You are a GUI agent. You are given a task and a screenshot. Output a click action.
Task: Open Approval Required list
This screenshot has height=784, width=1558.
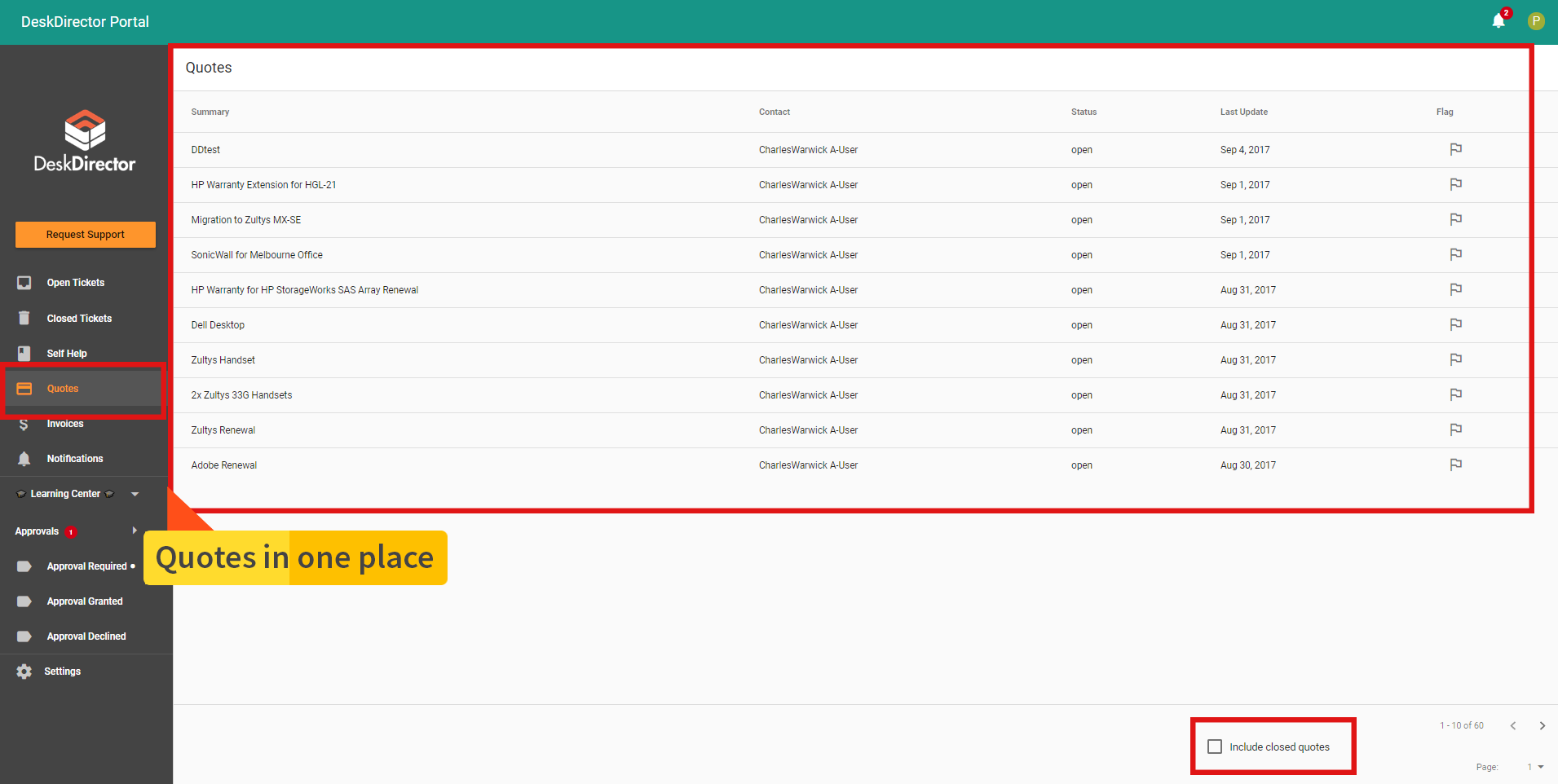[x=86, y=566]
